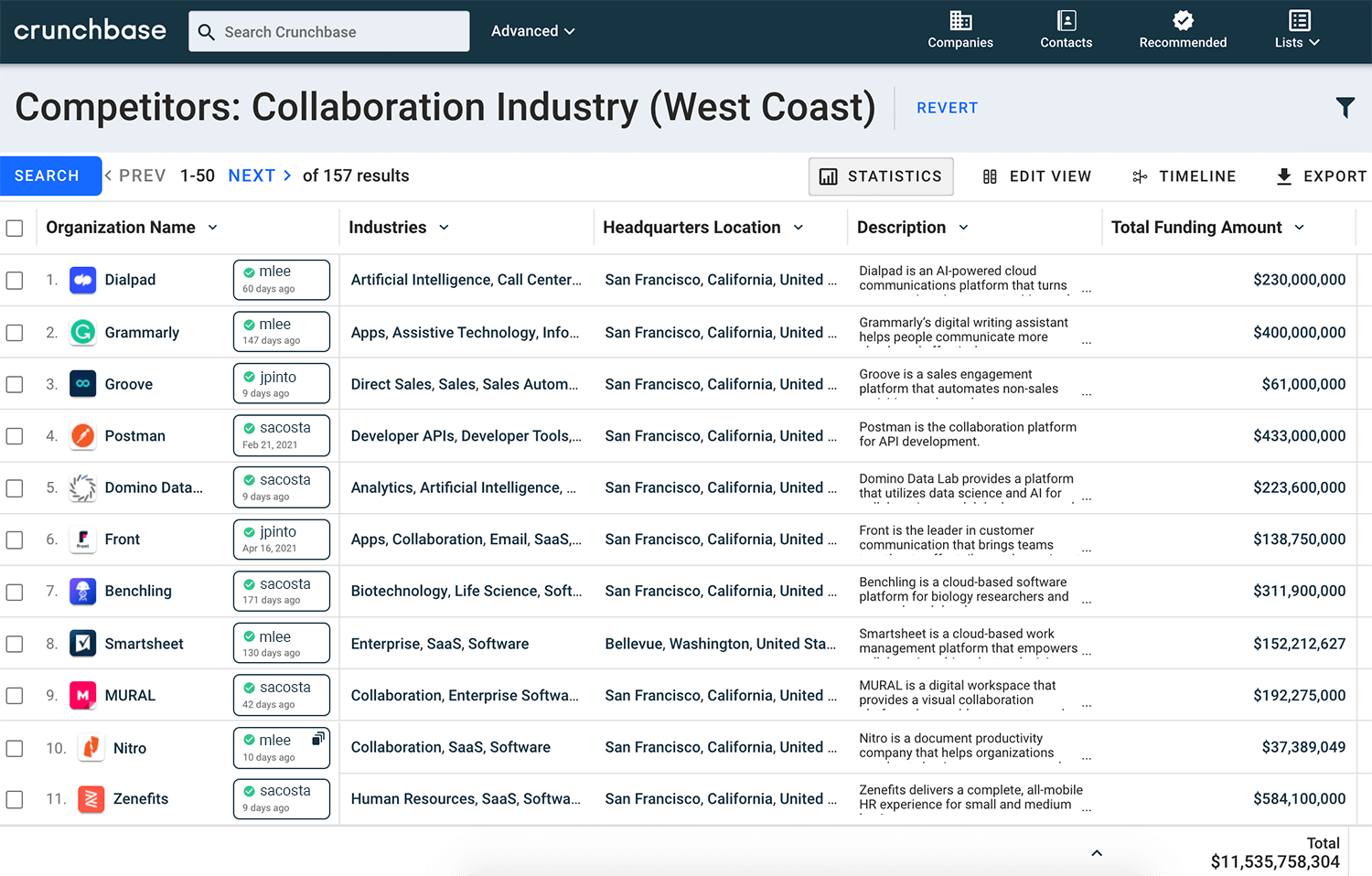Click the Revert link
The width and height of the screenshot is (1372, 876).
tap(948, 108)
